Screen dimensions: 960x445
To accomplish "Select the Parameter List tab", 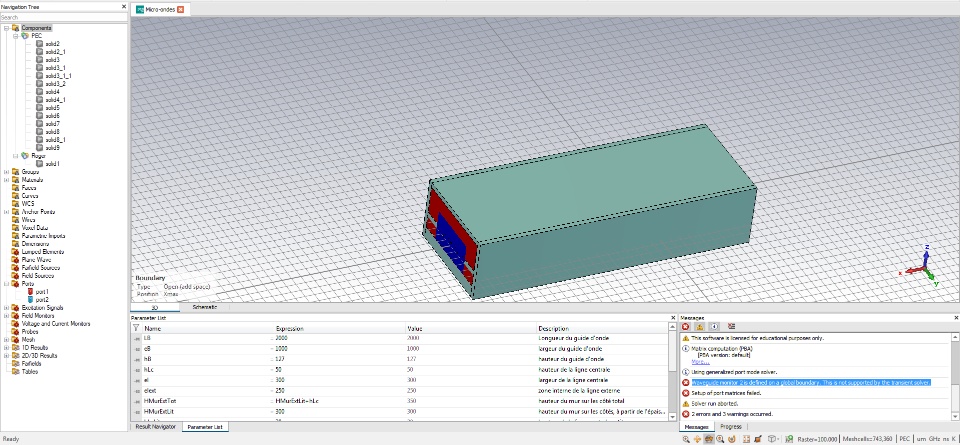I will tap(204, 427).
